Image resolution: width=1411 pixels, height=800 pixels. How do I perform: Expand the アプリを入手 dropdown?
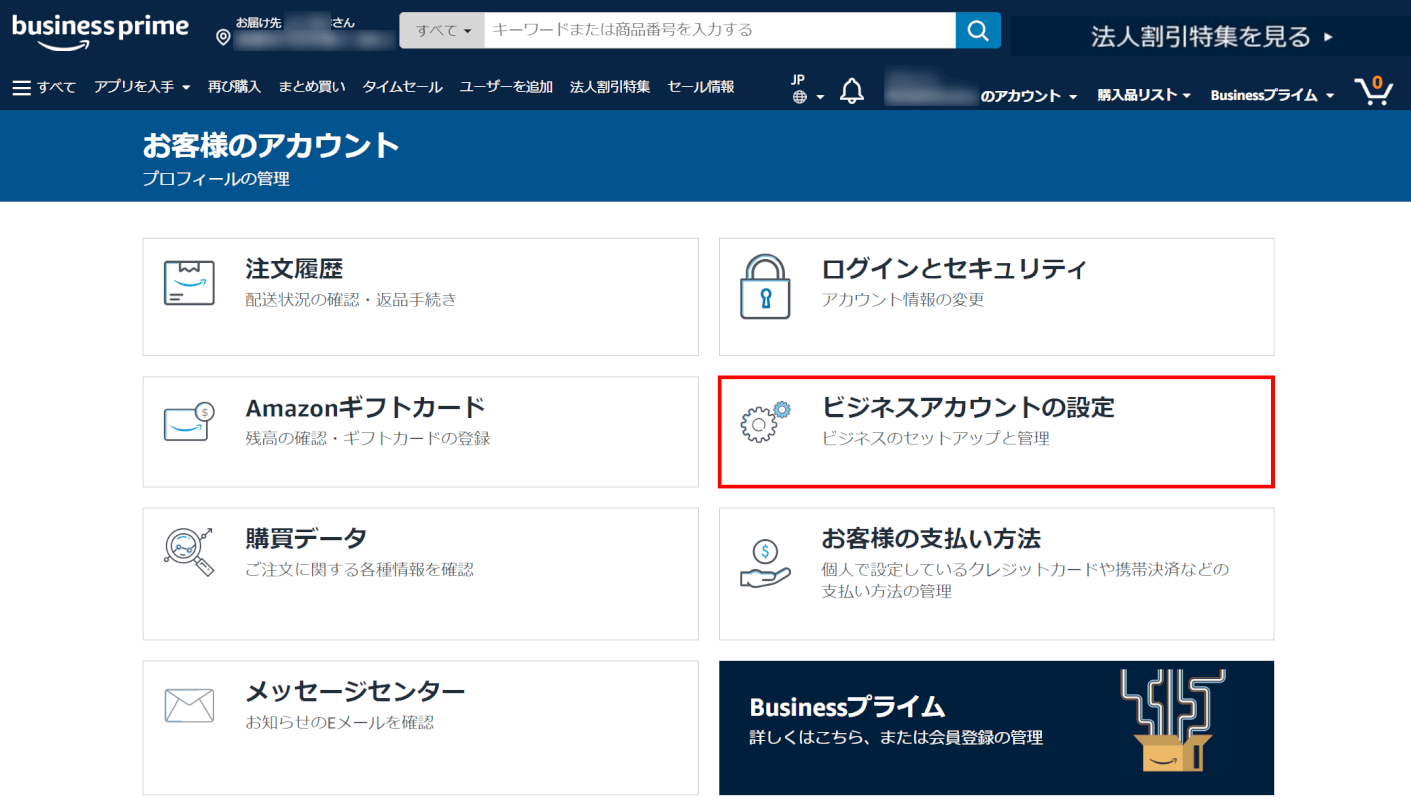click(x=142, y=87)
